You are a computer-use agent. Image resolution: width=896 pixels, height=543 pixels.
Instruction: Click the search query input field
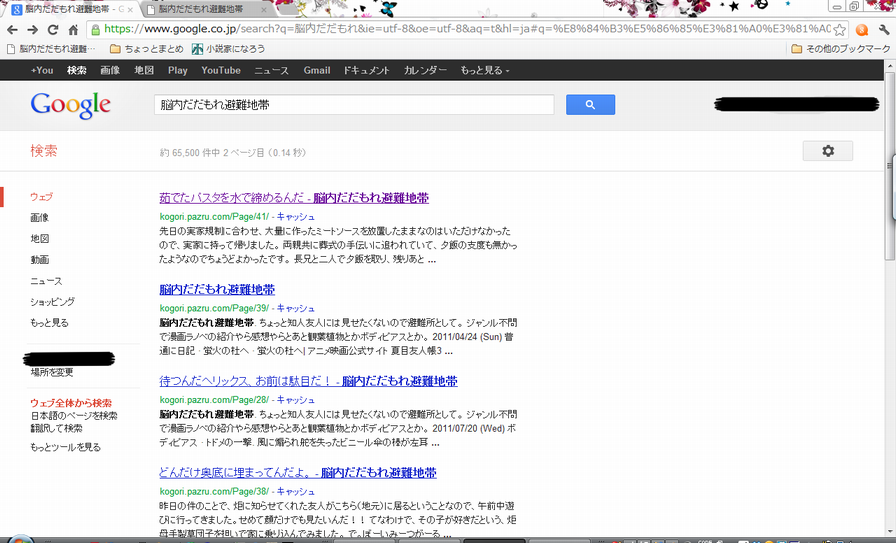point(354,105)
